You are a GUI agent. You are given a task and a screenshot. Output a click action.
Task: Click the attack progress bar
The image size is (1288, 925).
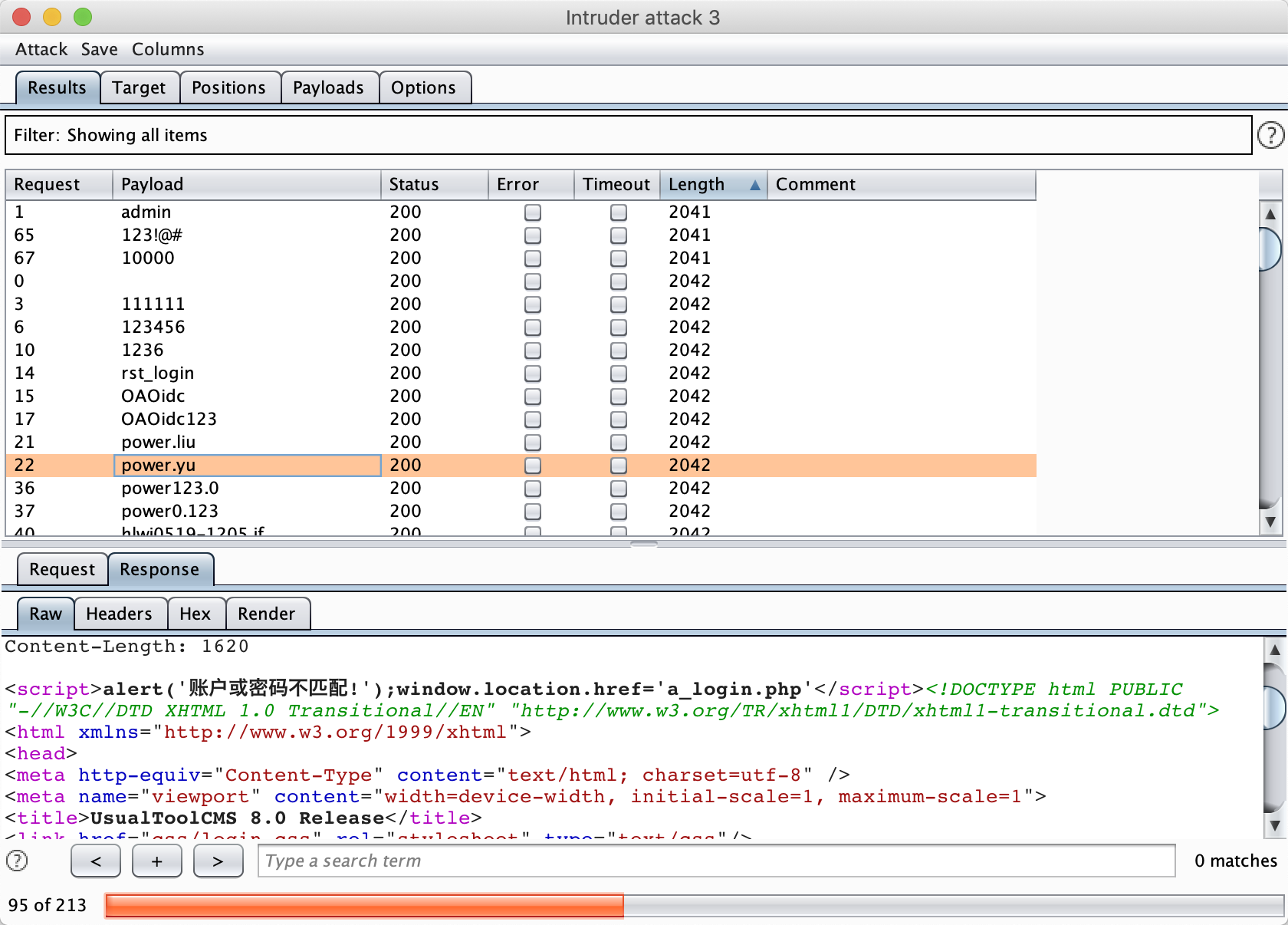point(694,905)
